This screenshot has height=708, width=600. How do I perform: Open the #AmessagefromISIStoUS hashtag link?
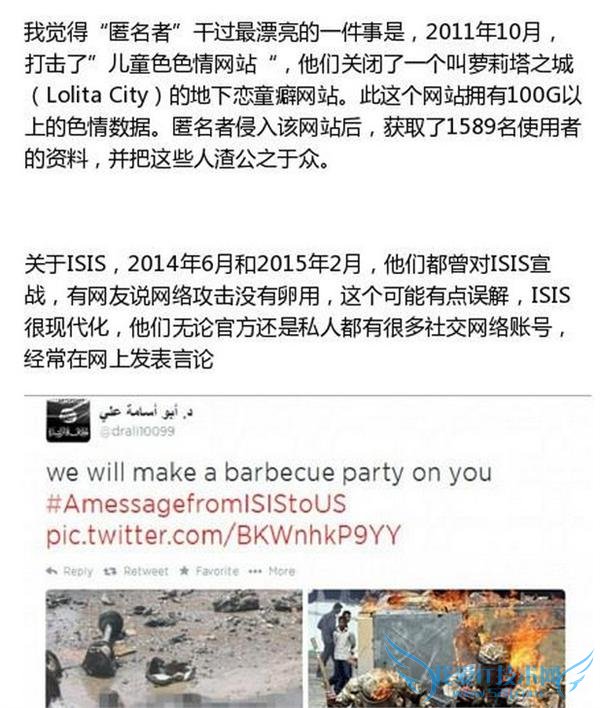(x=196, y=503)
